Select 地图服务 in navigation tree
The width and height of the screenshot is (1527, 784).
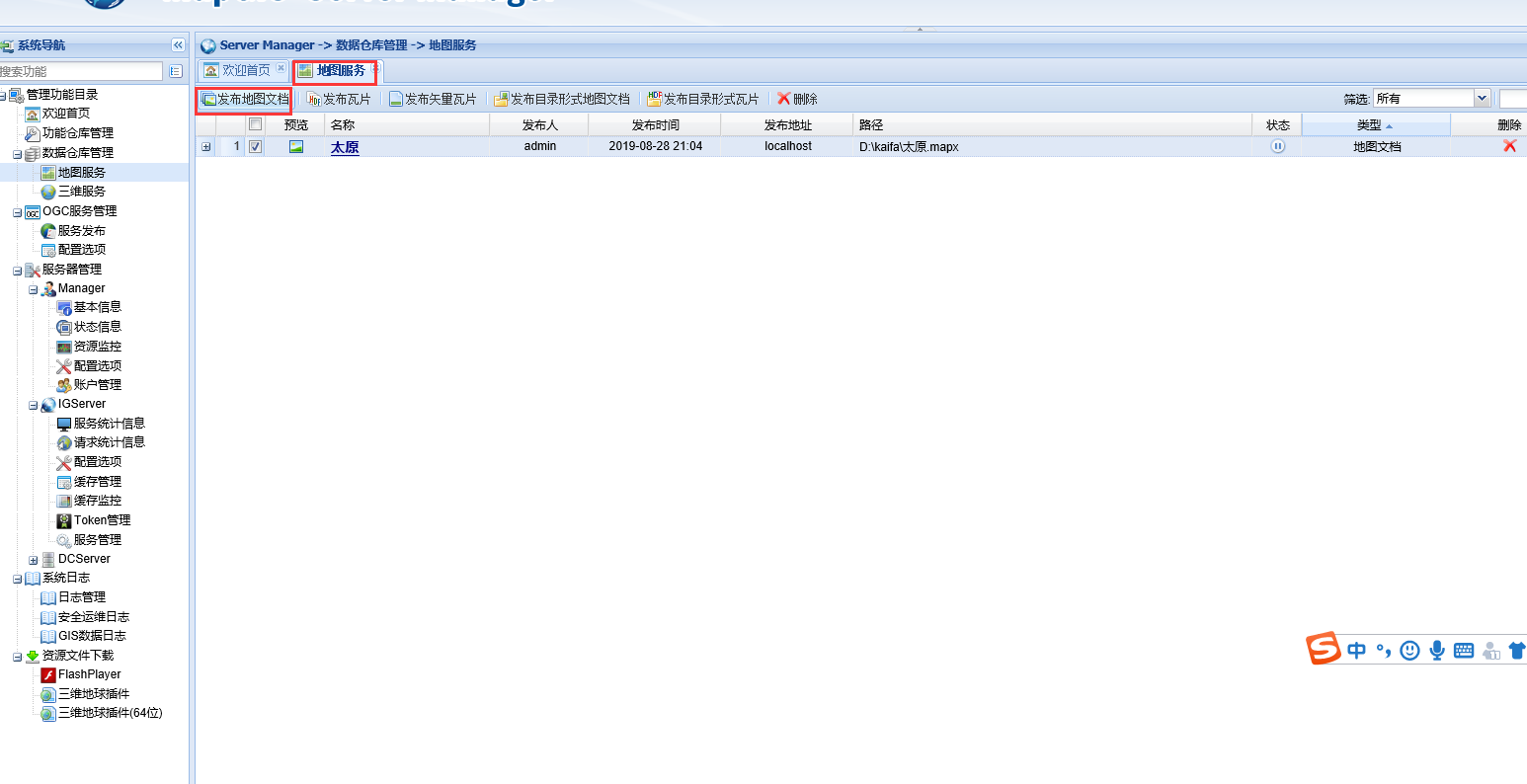(81, 172)
